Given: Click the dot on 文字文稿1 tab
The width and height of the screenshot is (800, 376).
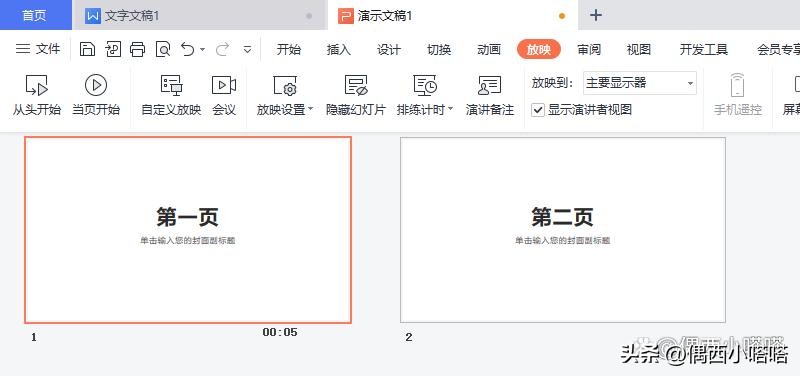Looking at the screenshot, I should [309, 16].
